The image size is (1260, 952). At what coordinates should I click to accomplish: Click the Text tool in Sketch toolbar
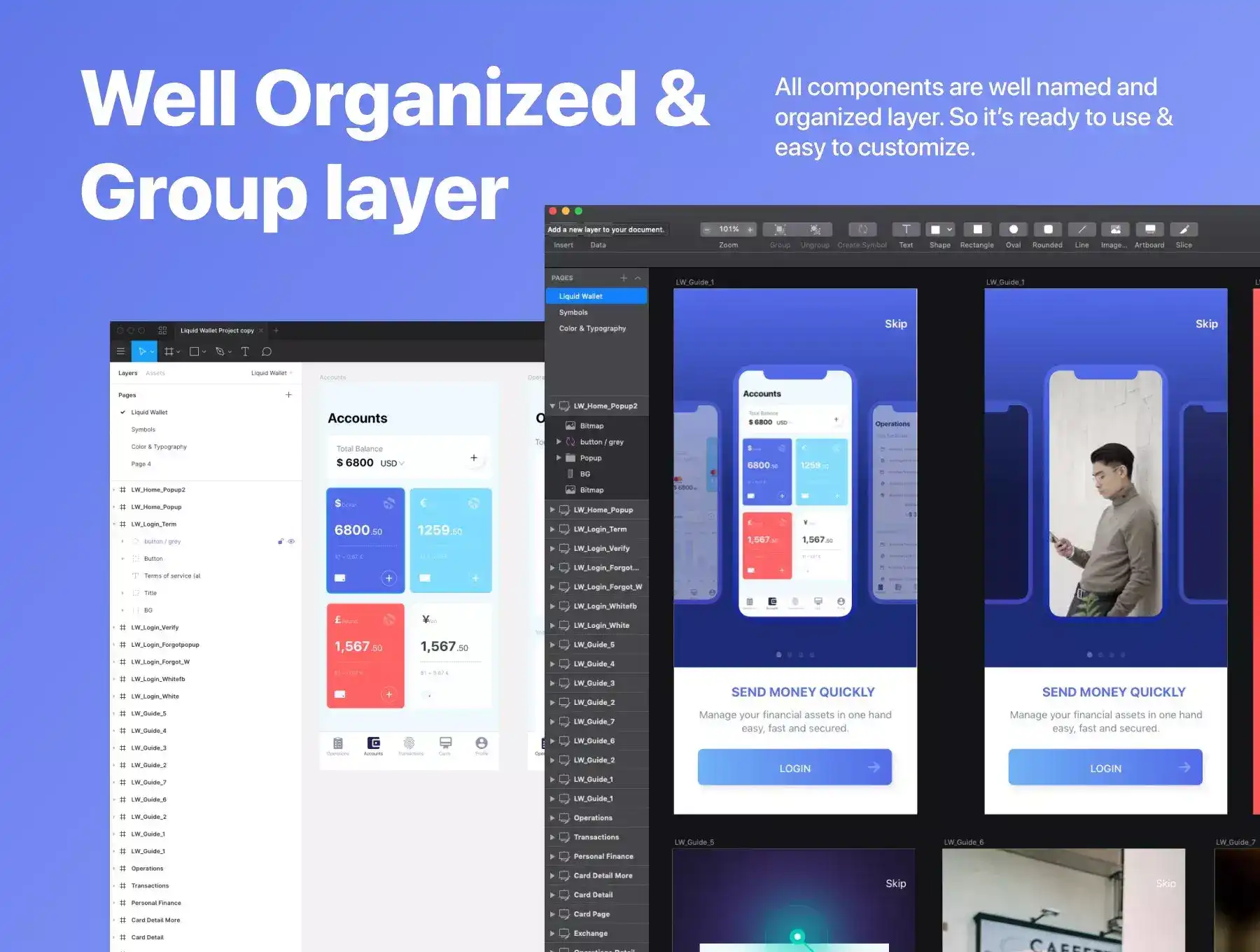tap(906, 230)
